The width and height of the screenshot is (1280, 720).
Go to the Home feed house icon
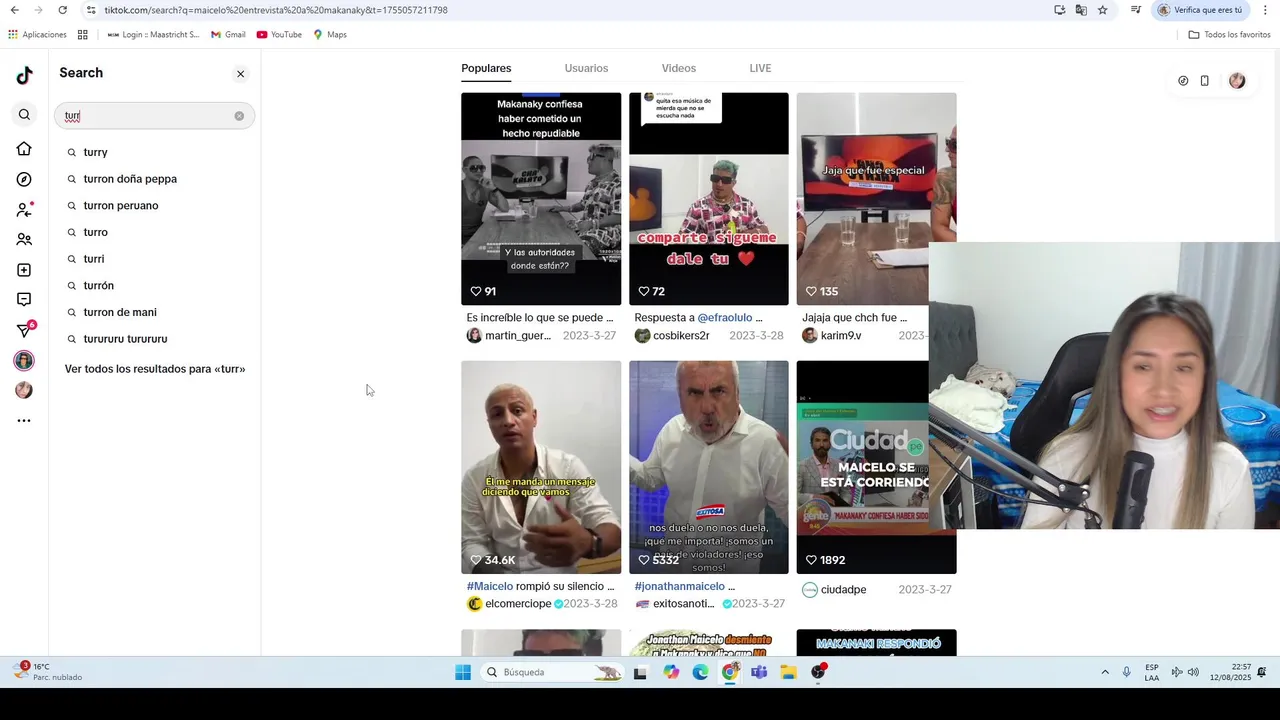tap(24, 149)
